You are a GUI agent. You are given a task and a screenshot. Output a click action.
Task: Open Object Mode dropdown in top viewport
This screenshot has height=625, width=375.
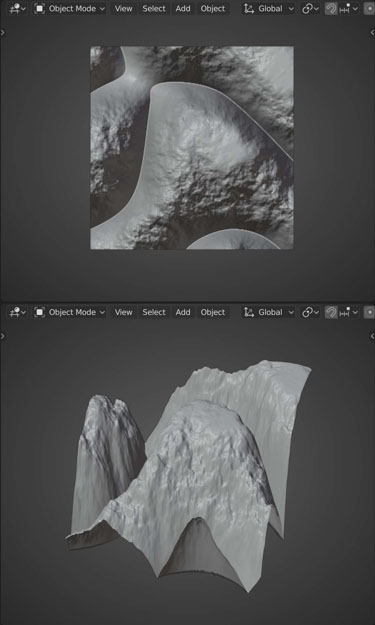(70, 8)
